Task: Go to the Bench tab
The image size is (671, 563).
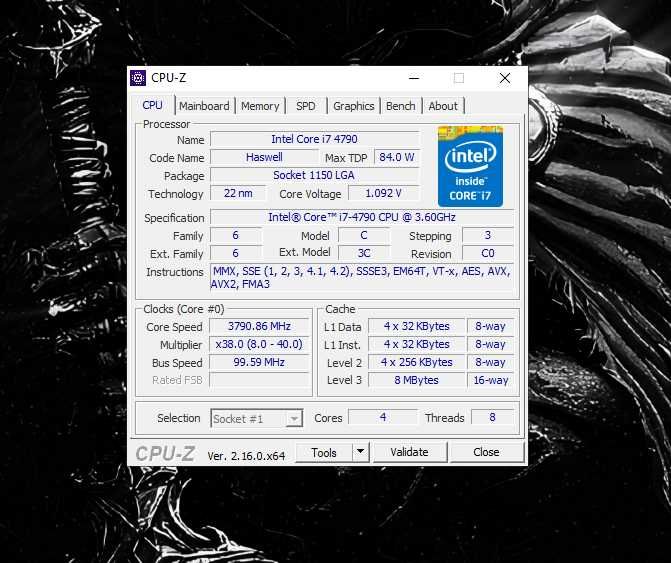Action: click(401, 106)
